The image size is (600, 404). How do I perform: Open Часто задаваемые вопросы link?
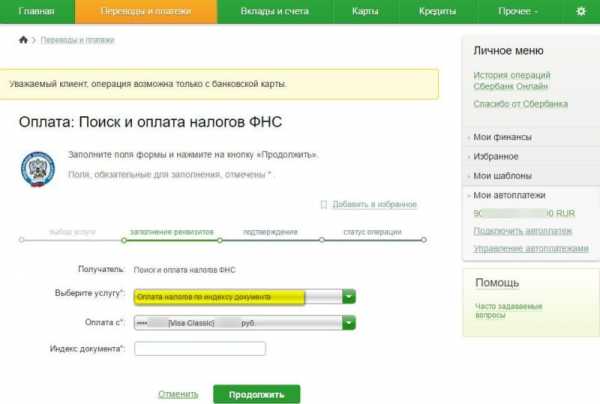click(x=509, y=311)
